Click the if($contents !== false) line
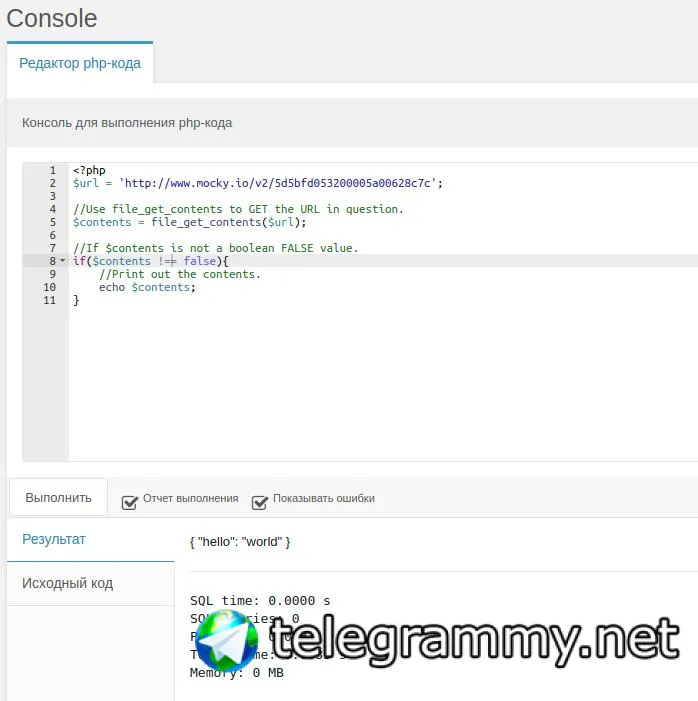The height and width of the screenshot is (701, 698). click(x=151, y=261)
